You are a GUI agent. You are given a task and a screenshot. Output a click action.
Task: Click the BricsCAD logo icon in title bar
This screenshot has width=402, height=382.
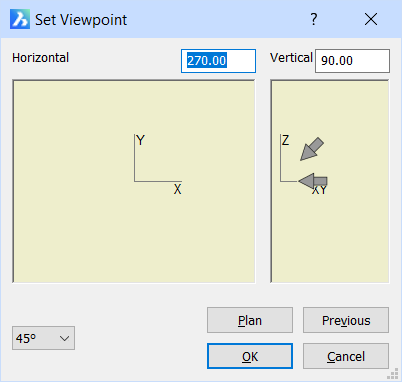[20, 19]
